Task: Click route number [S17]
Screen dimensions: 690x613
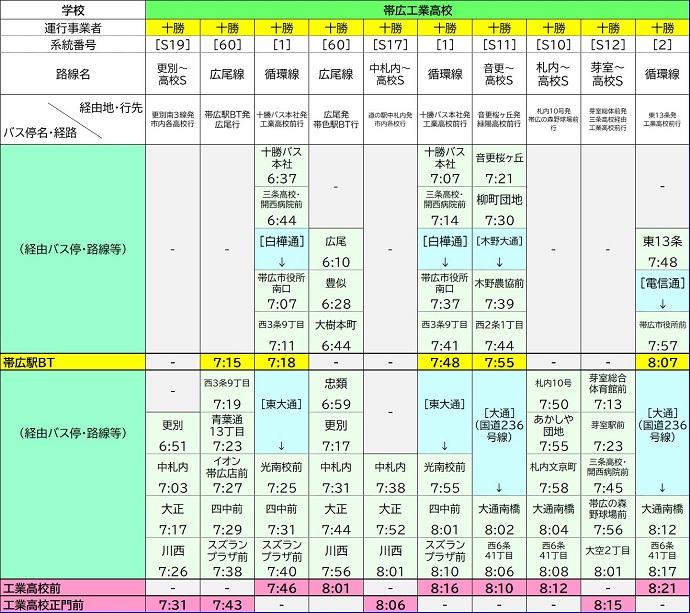Action: coord(390,44)
